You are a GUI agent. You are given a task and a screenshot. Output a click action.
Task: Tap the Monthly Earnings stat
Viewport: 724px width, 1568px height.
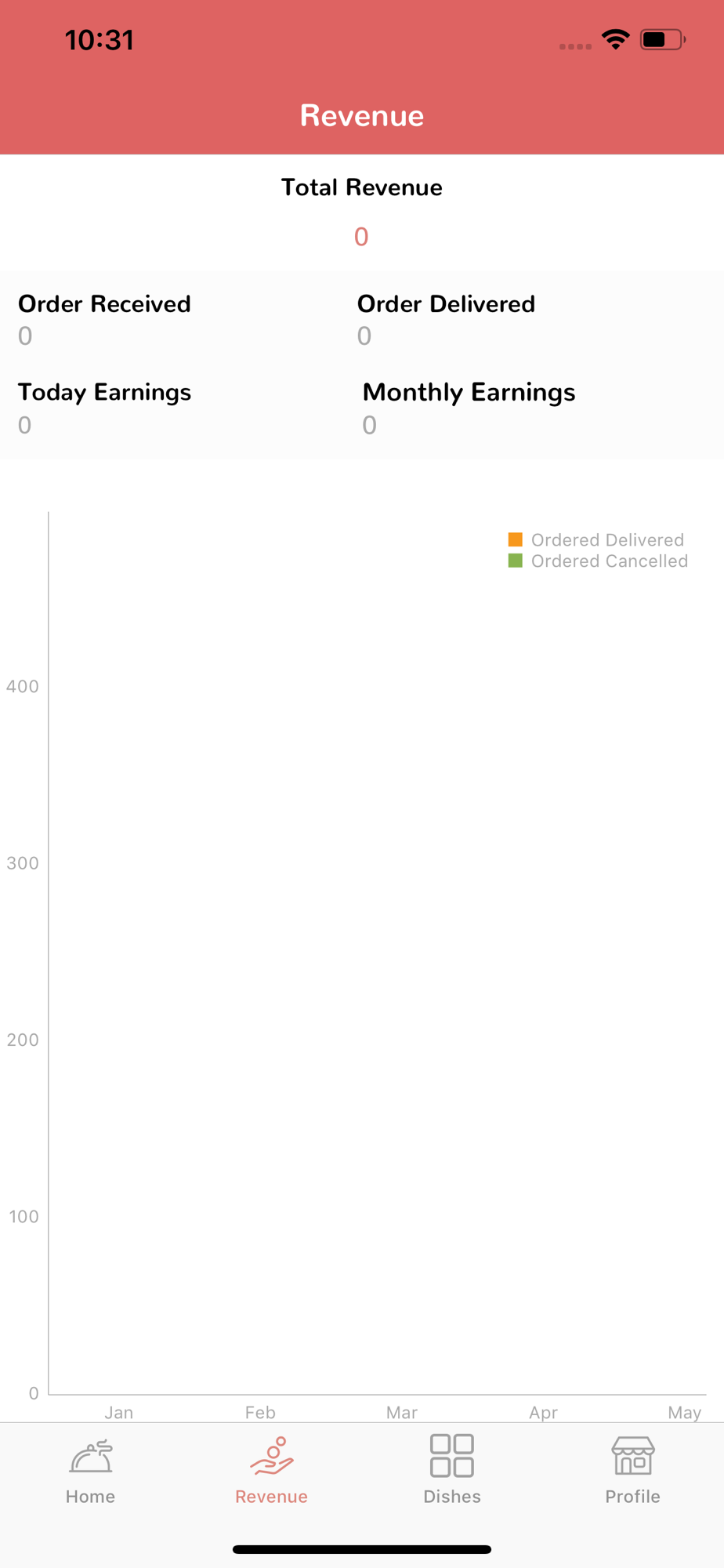point(469,408)
